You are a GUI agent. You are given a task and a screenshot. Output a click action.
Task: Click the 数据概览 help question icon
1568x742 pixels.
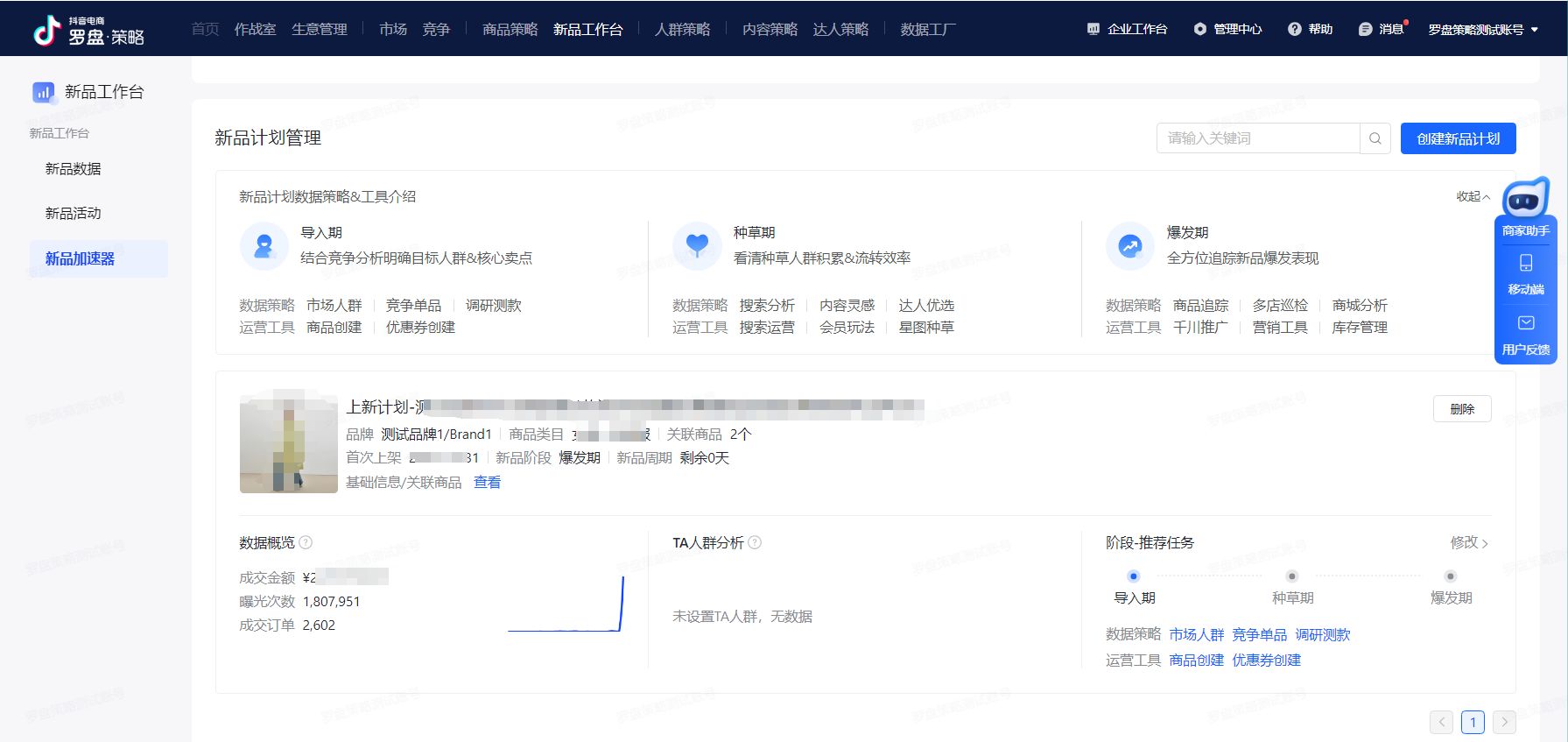pyautogui.click(x=306, y=543)
